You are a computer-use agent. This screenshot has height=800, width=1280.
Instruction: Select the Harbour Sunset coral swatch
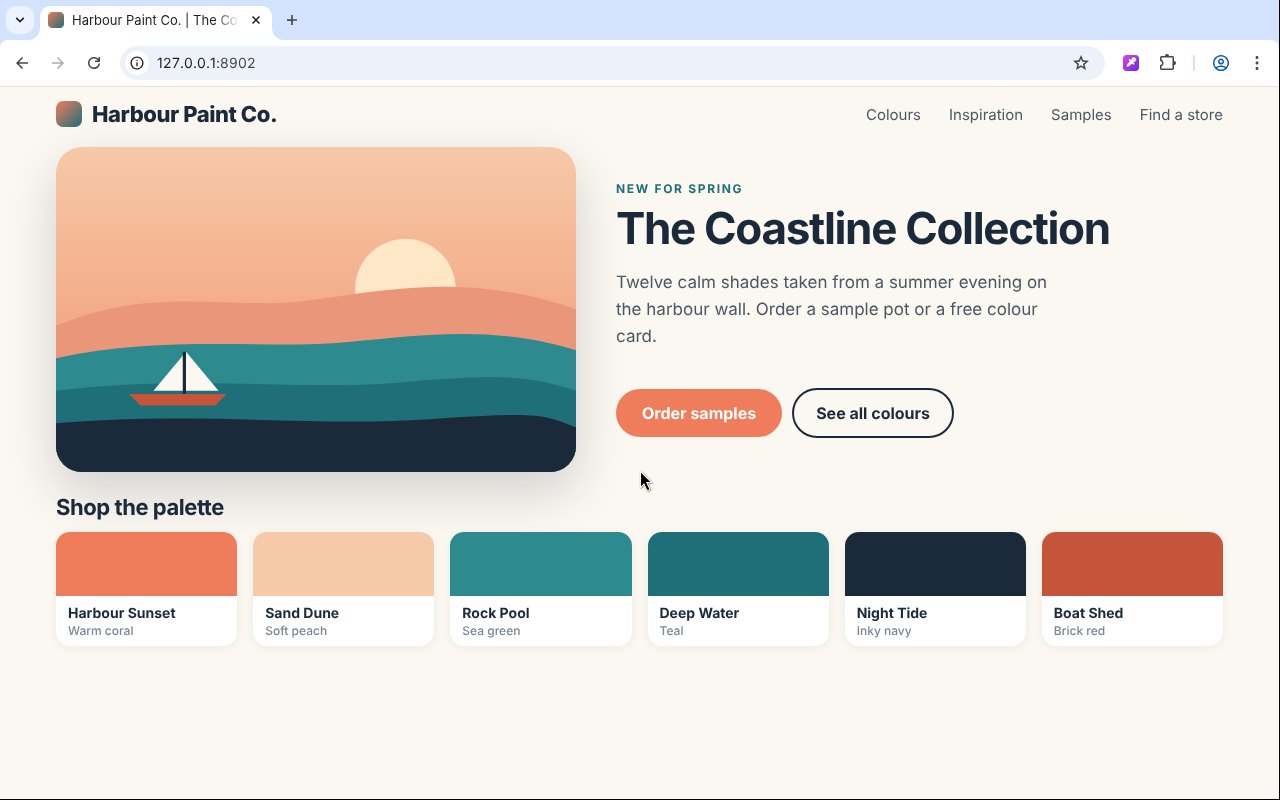146,564
